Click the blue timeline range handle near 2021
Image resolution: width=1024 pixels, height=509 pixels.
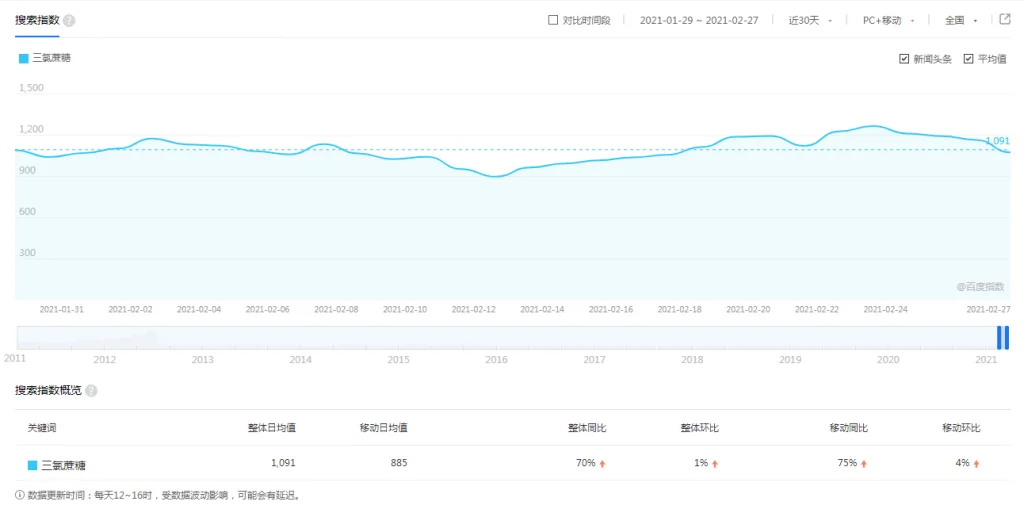[1002, 338]
